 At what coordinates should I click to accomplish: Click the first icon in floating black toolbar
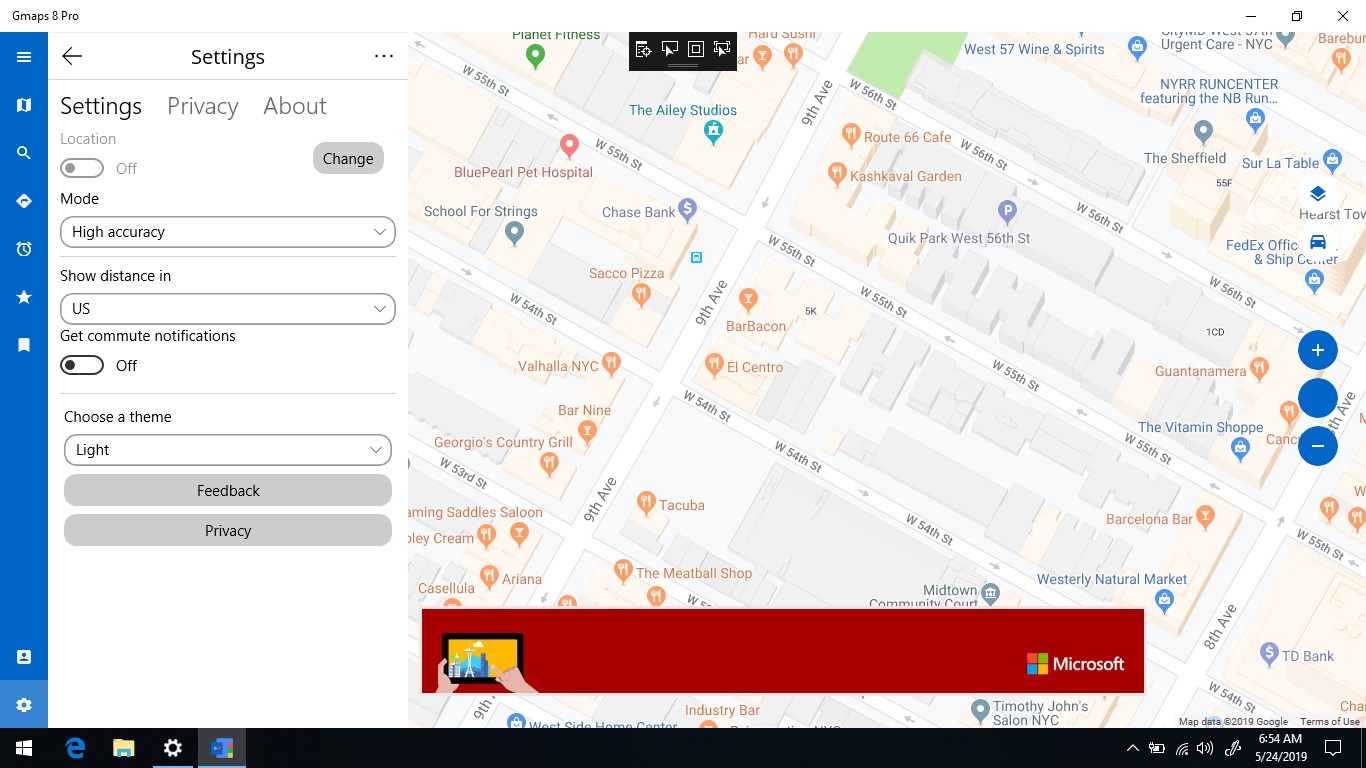pyautogui.click(x=643, y=49)
